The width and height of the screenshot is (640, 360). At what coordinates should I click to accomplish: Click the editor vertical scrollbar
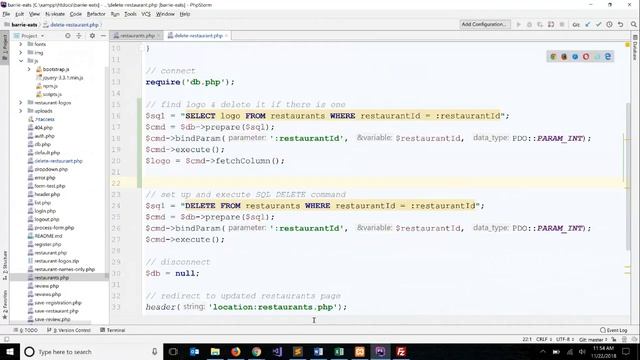(x=629, y=176)
